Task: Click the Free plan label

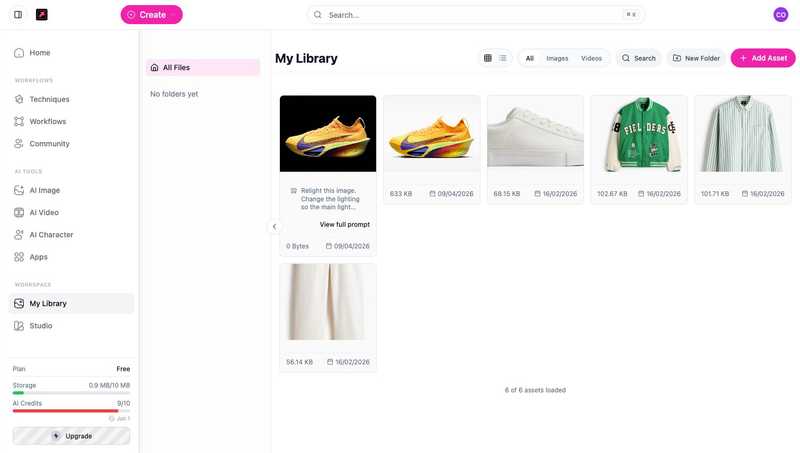Action: [x=123, y=369]
